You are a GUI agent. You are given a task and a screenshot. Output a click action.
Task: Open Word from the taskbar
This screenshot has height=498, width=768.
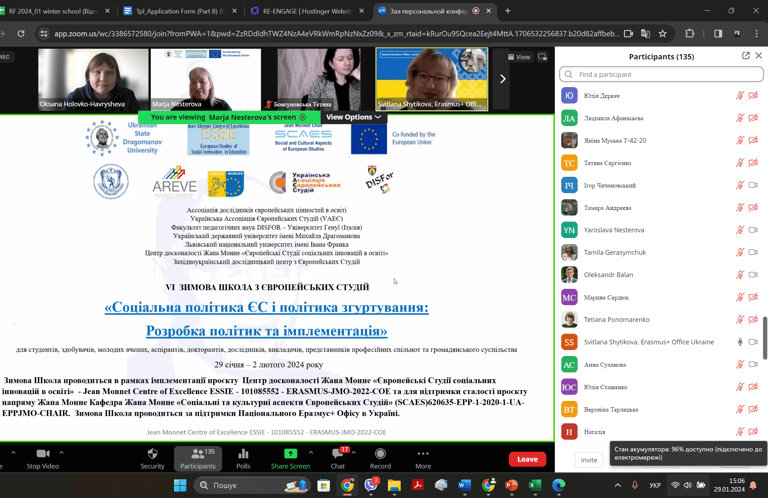point(464,485)
